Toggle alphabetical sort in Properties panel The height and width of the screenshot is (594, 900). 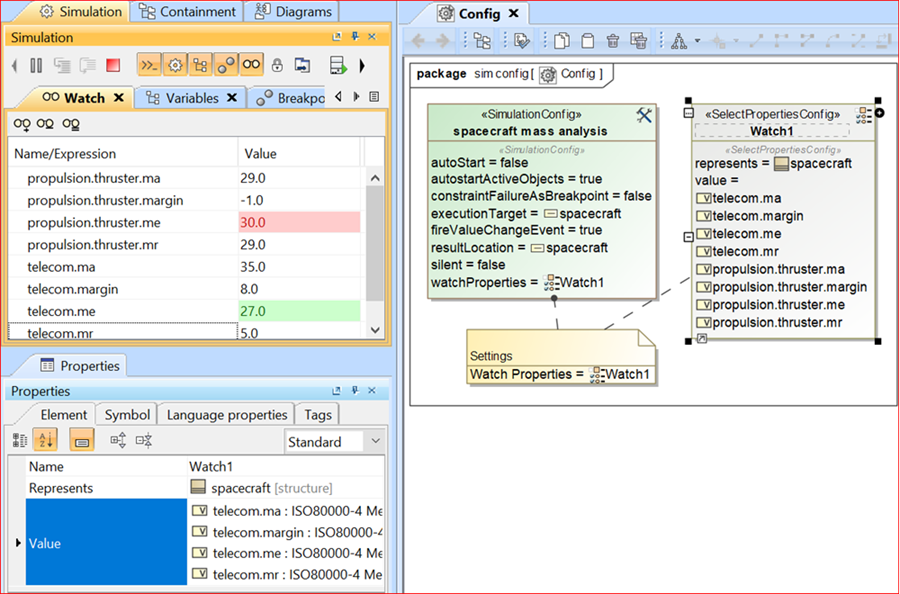click(45, 441)
